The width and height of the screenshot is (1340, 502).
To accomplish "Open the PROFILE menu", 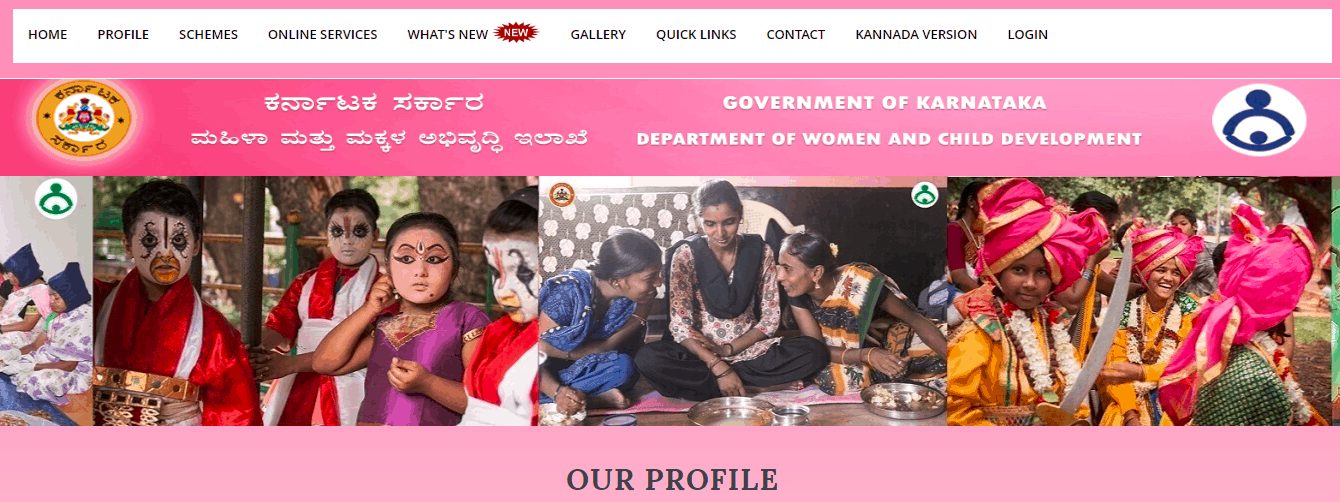I will pos(123,34).
